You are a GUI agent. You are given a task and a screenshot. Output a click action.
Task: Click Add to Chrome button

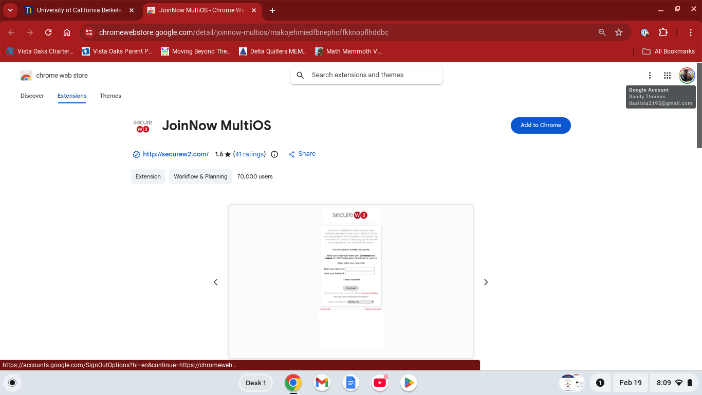click(x=540, y=125)
